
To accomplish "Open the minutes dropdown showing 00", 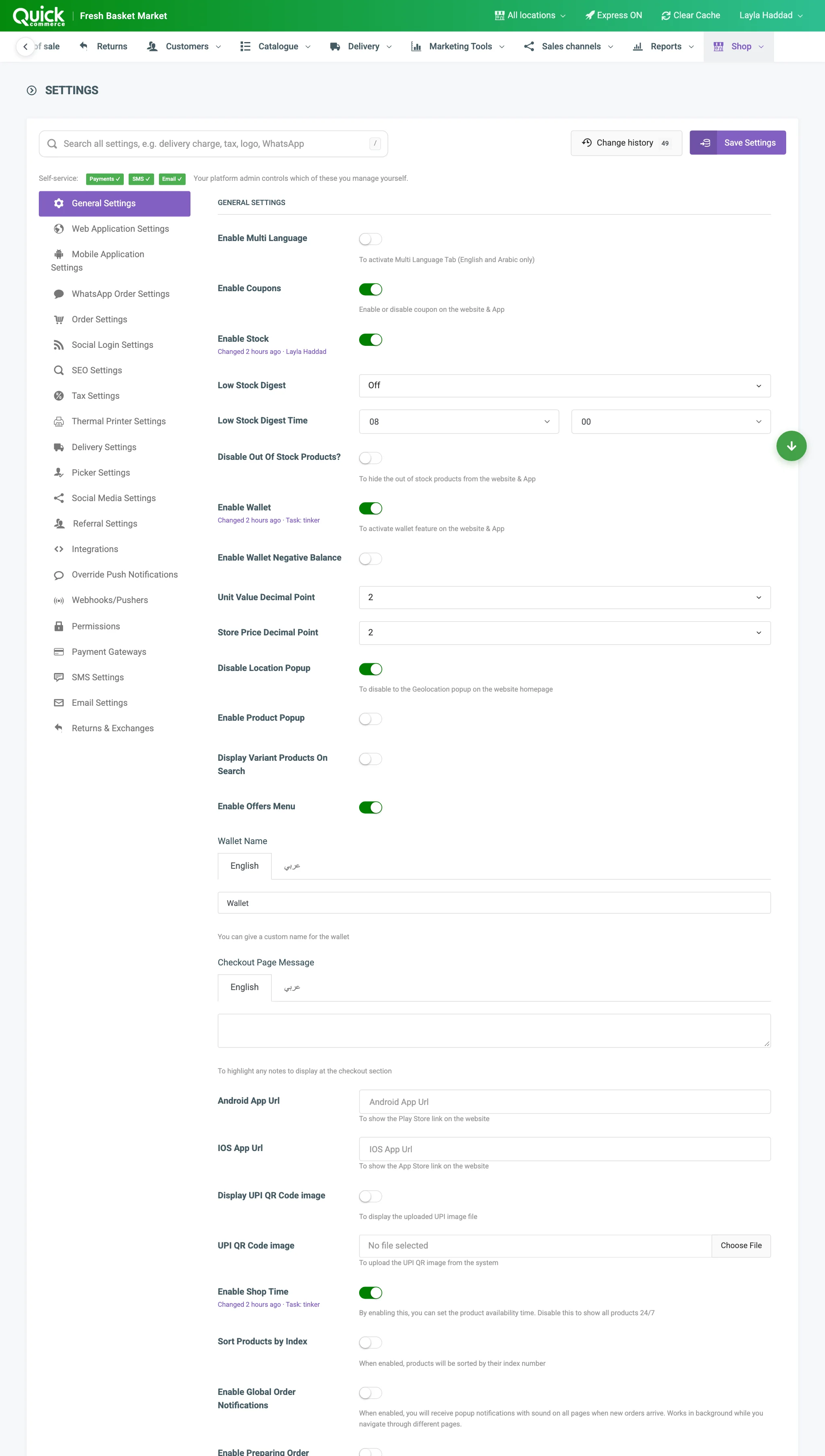I will (671, 421).
